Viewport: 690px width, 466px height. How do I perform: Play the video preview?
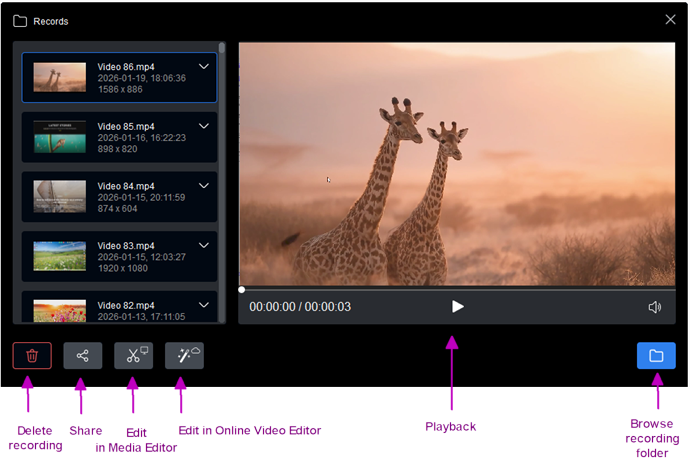(x=457, y=307)
